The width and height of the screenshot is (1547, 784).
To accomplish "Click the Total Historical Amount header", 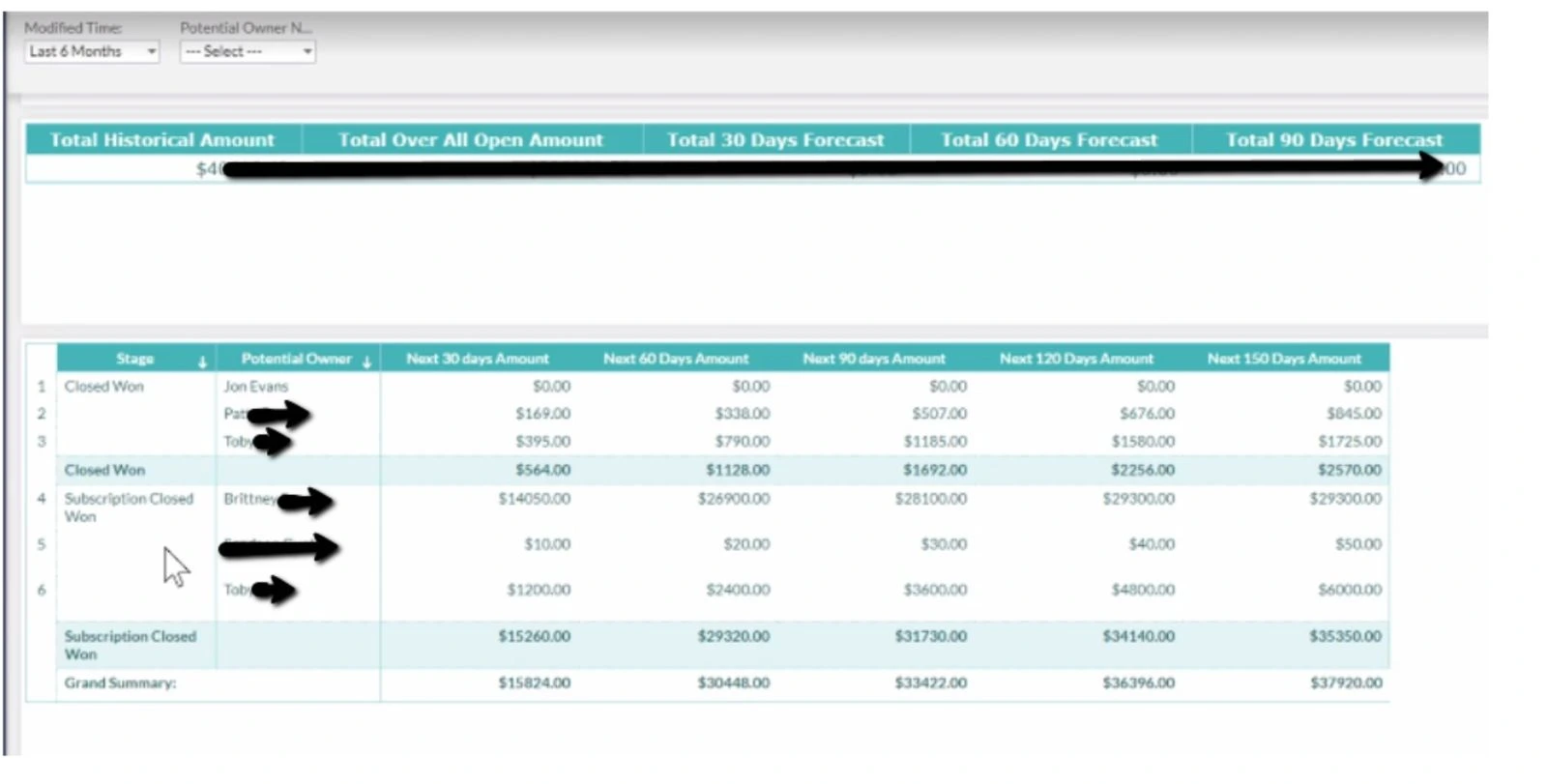I will pos(162,140).
